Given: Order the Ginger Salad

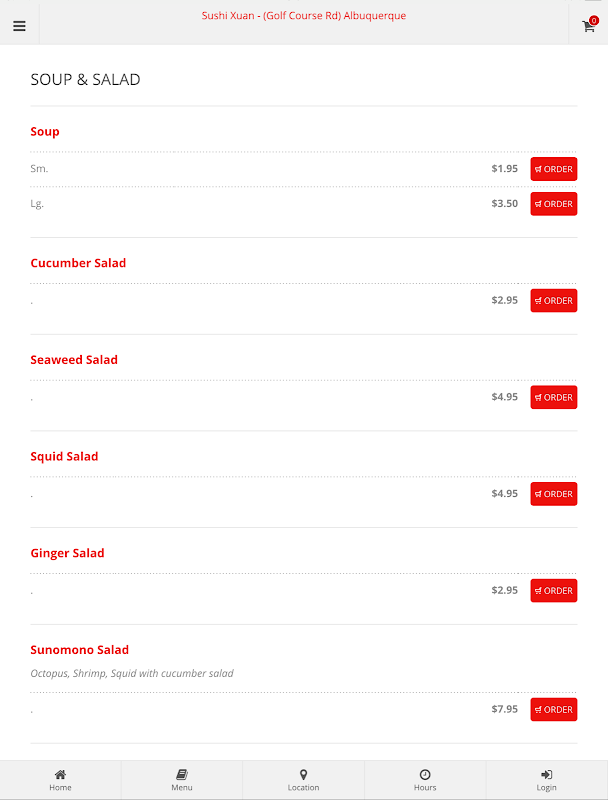Looking at the screenshot, I should pyautogui.click(x=553, y=590).
